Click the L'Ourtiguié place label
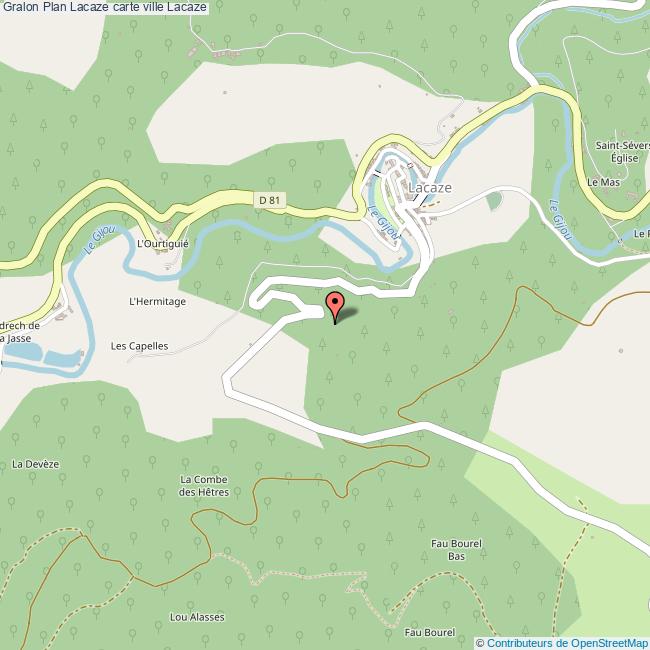The image size is (650, 650). tap(163, 243)
